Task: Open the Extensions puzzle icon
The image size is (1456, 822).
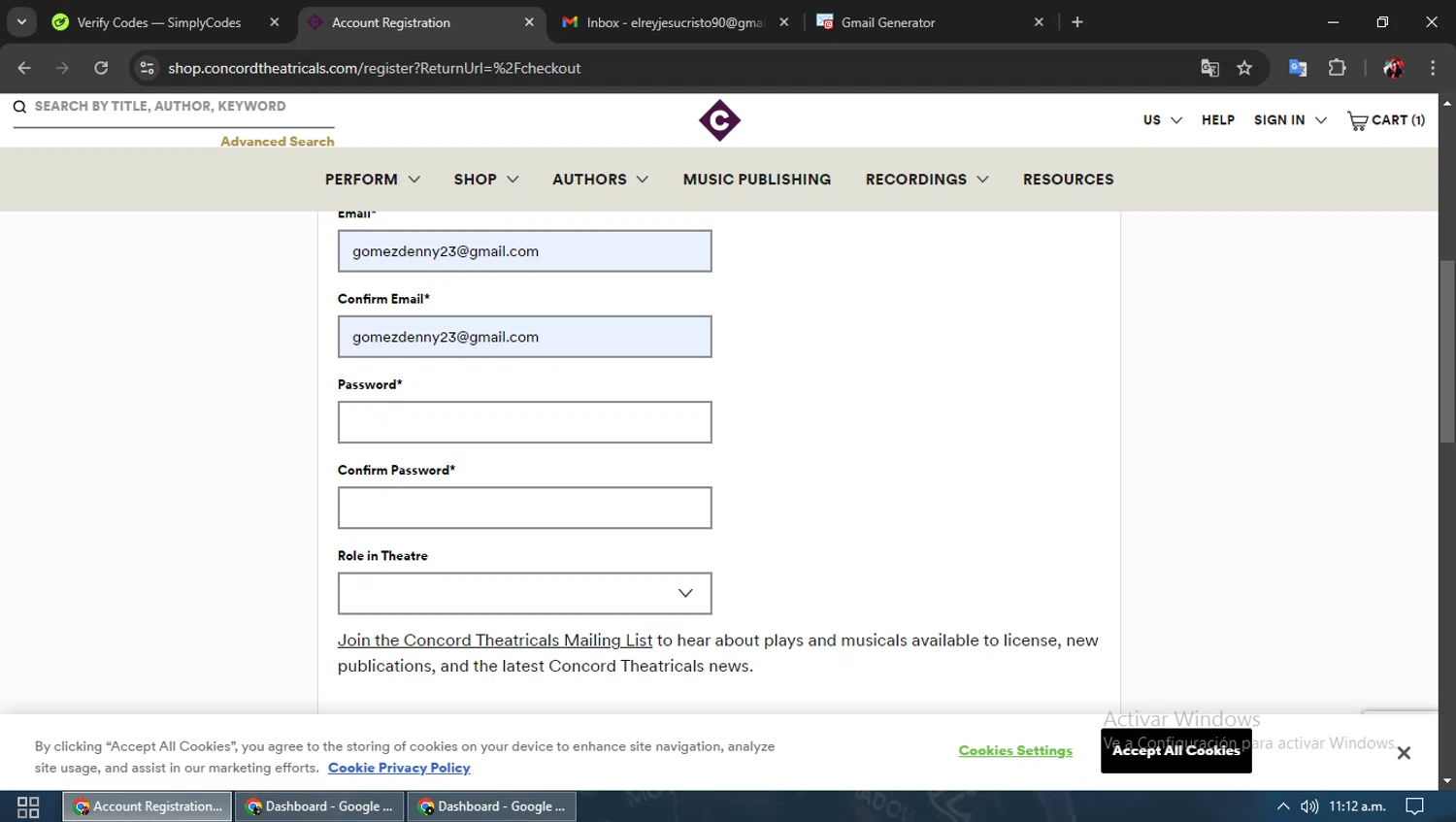Action: click(1338, 68)
